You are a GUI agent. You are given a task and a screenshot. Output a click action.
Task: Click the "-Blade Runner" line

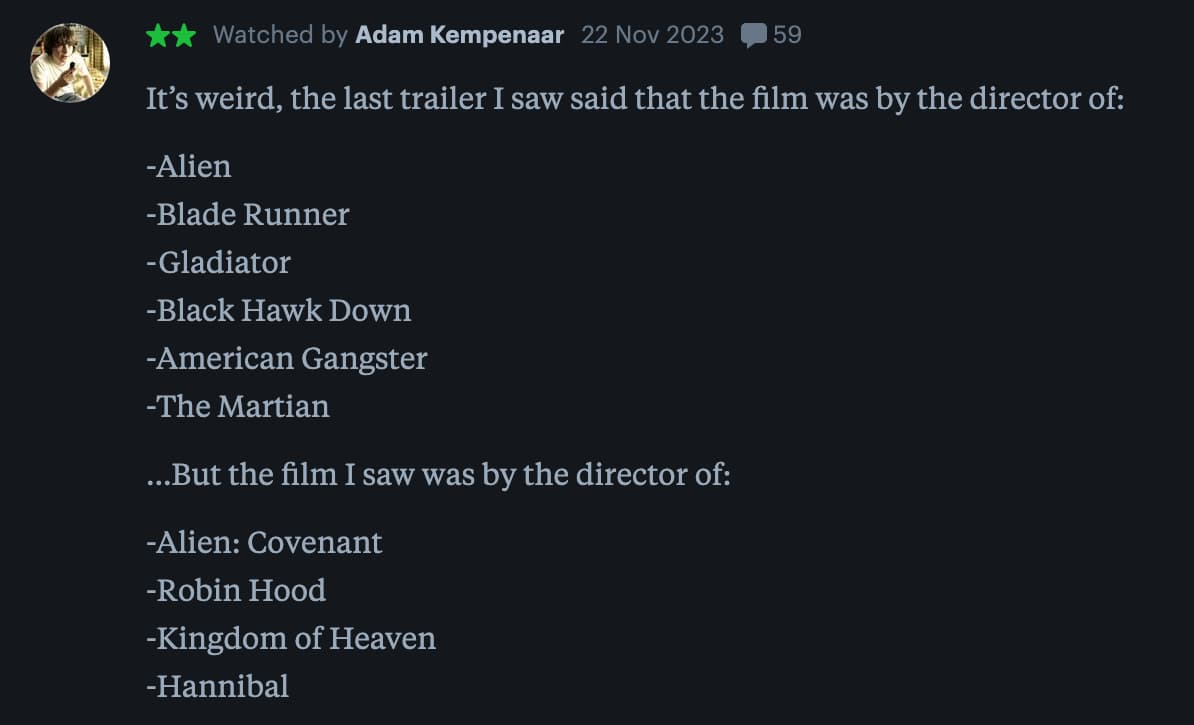click(248, 214)
